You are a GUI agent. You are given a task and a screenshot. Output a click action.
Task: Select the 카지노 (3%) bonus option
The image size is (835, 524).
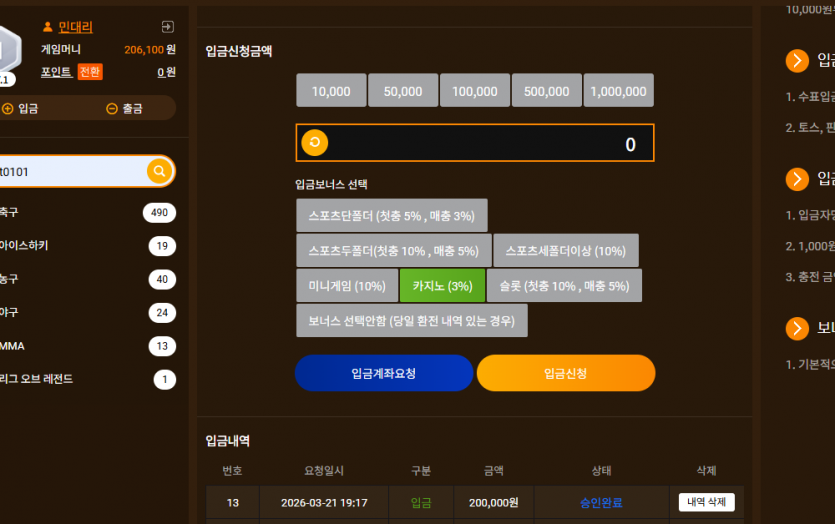click(x=443, y=286)
